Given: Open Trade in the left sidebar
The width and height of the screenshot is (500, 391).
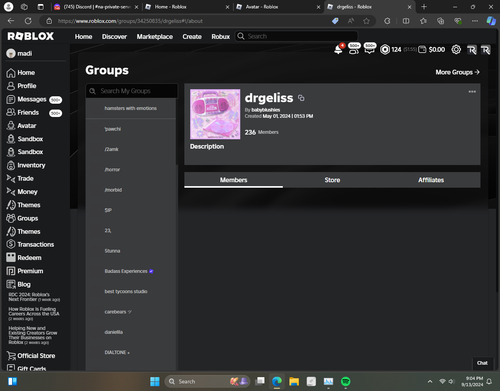Looking at the screenshot, I should tap(20, 179).
